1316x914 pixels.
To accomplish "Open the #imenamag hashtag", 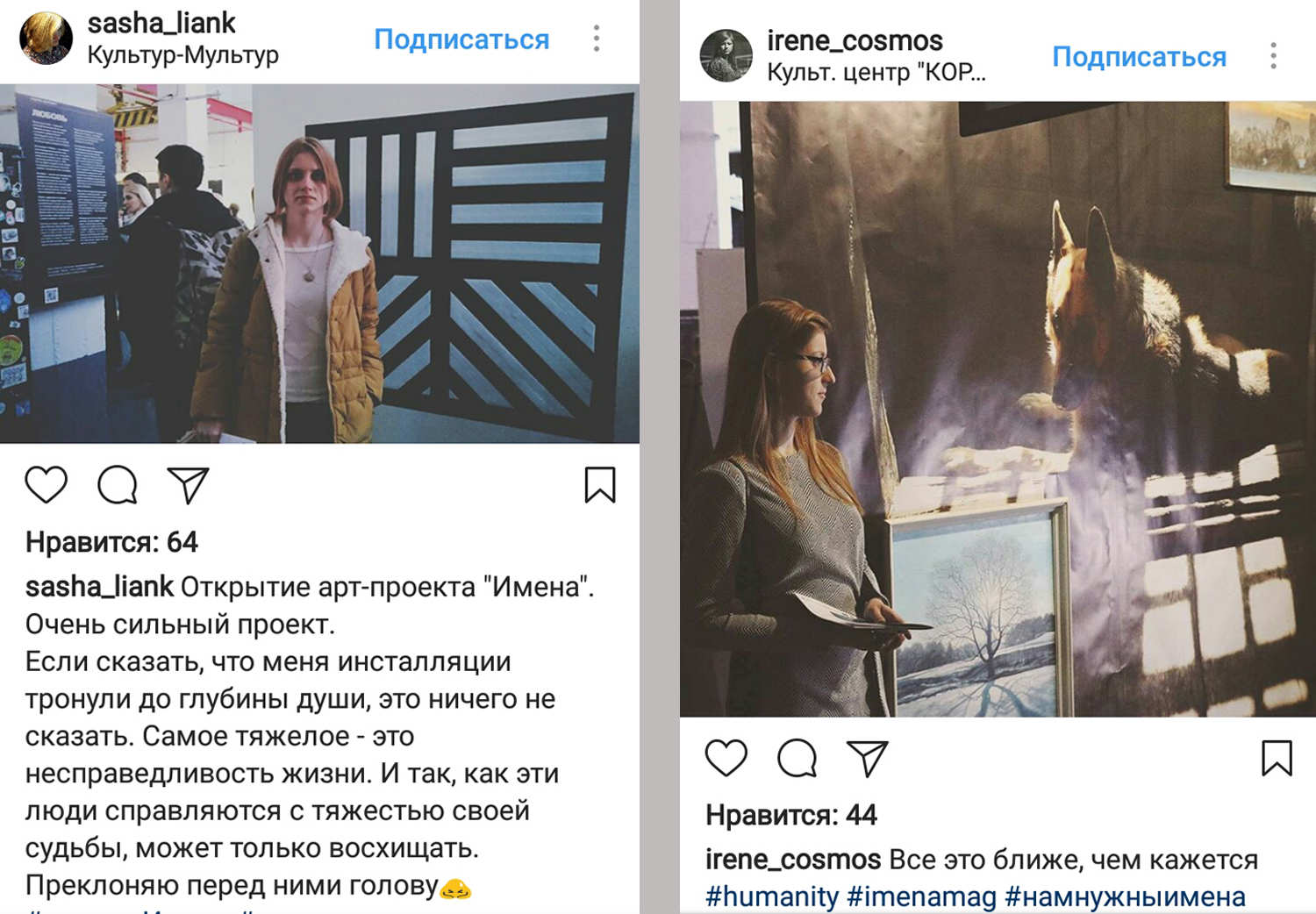I will point(922,896).
